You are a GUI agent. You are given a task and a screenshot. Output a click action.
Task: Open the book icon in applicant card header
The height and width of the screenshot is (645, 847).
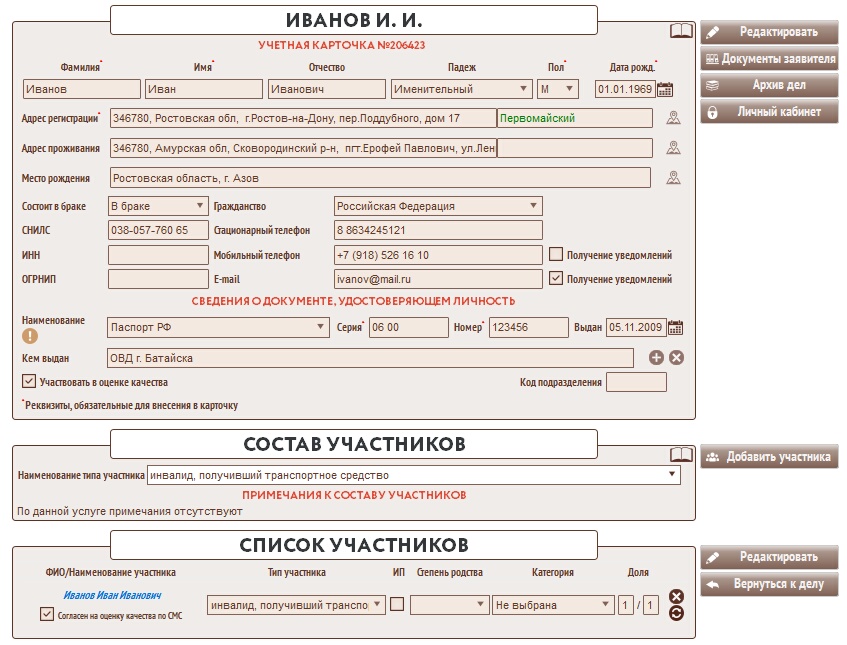[681, 32]
